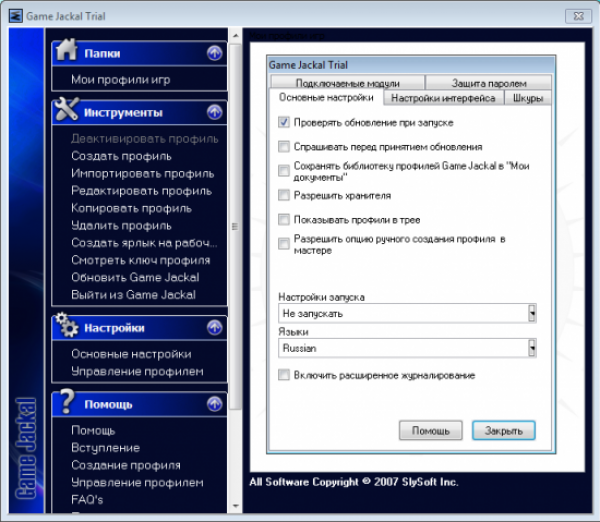Collapse the Помощь section arrow

[215, 404]
